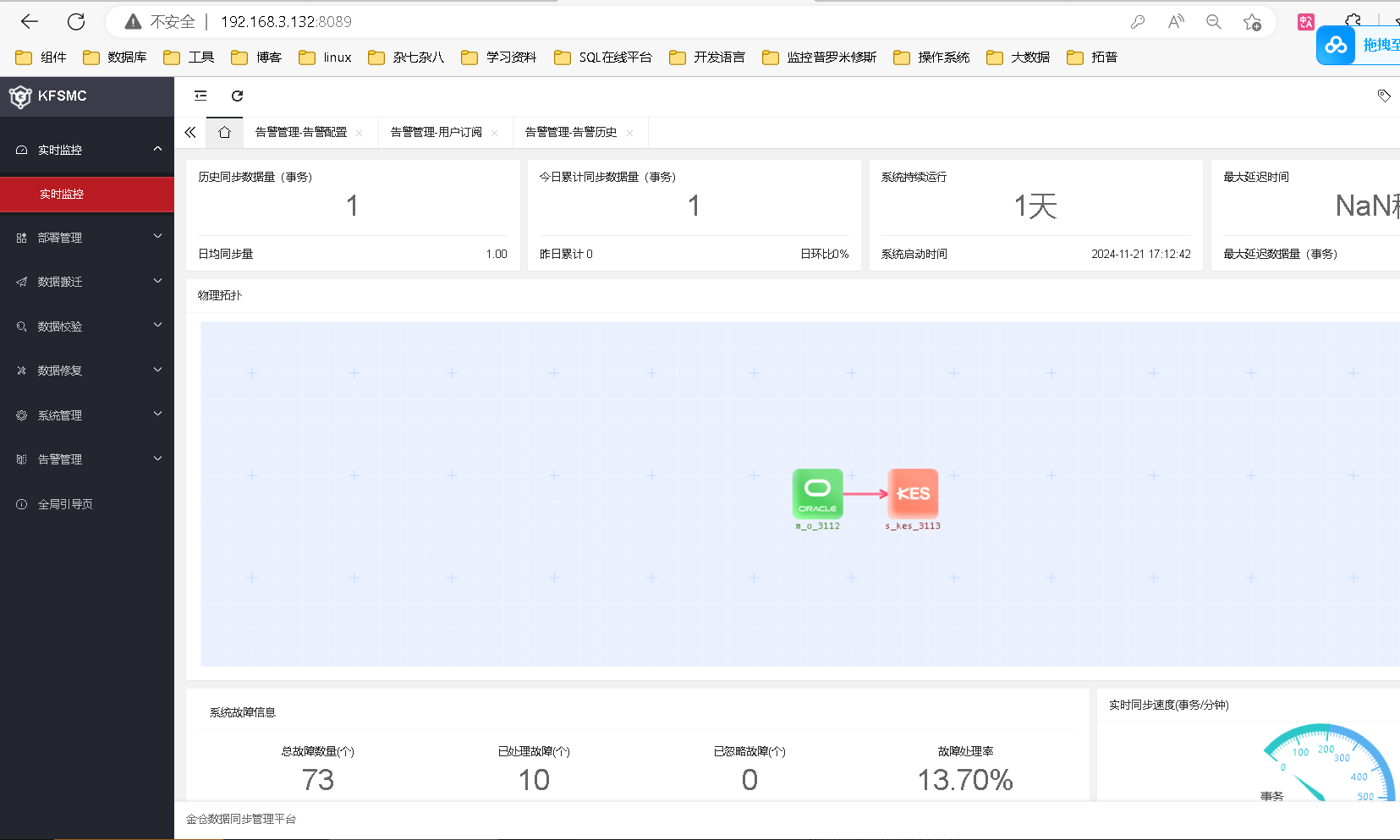The width and height of the screenshot is (1400, 840).
Task: Click the handled faults value 10
Action: (534, 780)
